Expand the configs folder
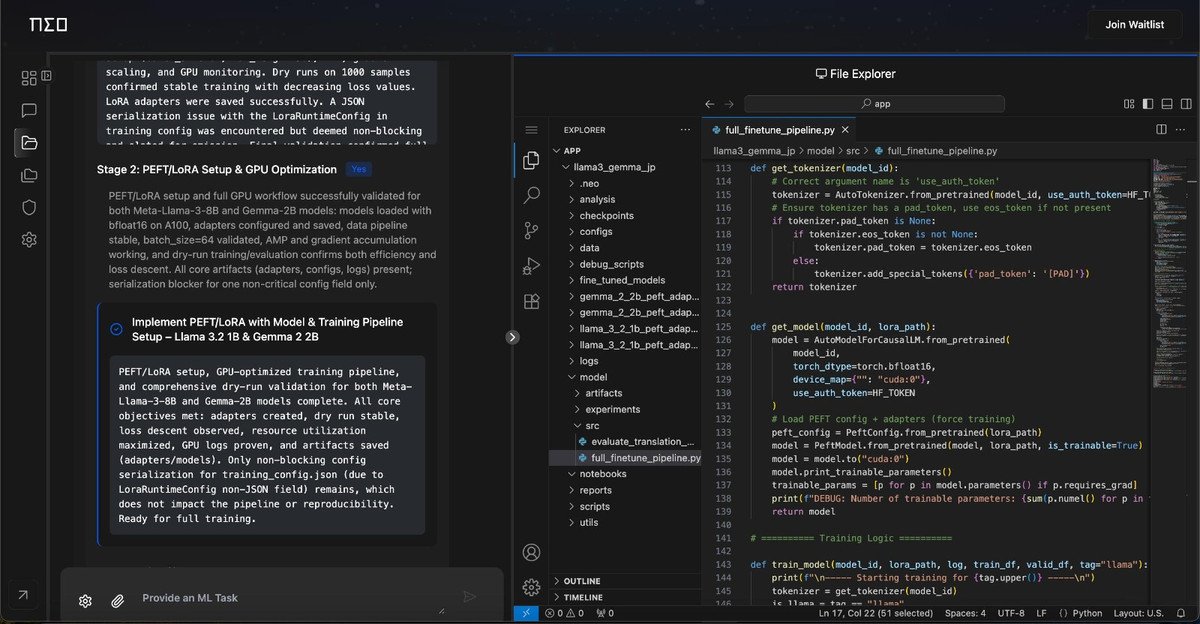 pyautogui.click(x=624, y=231)
